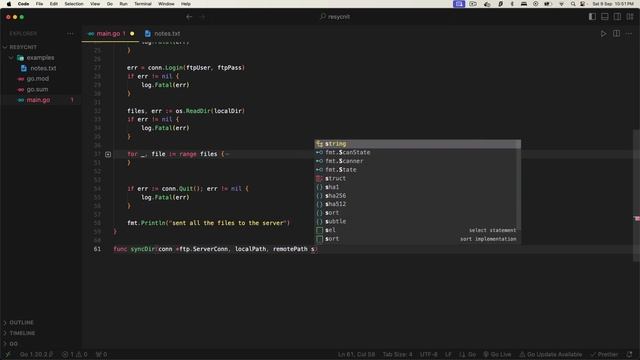Switch to the notes.txt tab
Screen dimensions: 640x360
pos(163,33)
